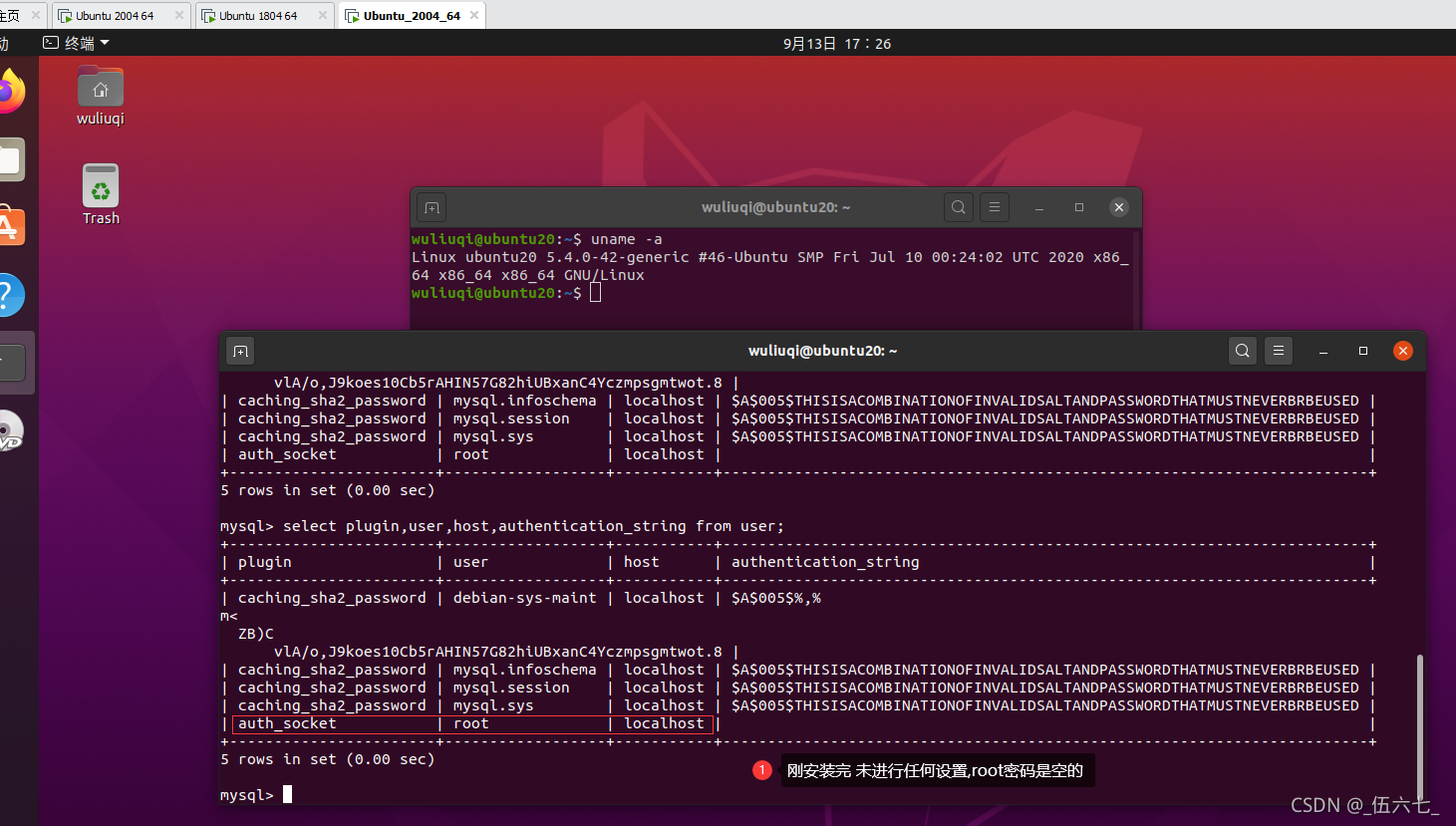The height and width of the screenshot is (826, 1456).
Task: Close the Ubuntu 2004 64 VM tab
Action: point(179,15)
